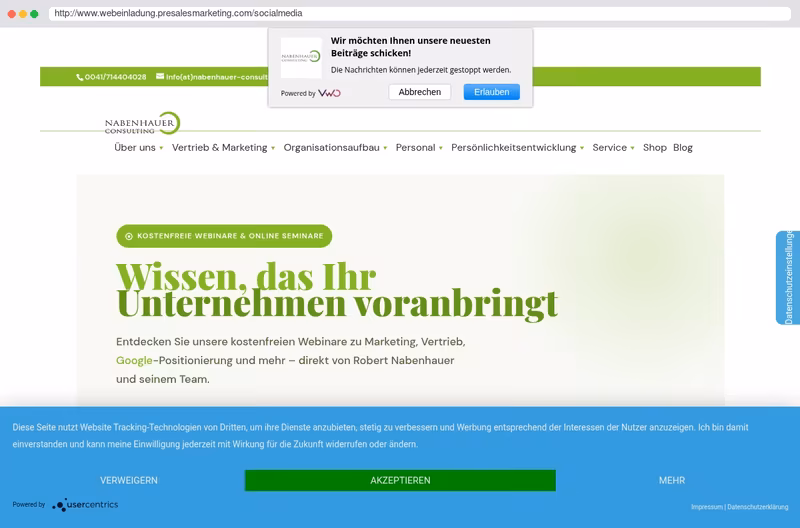This screenshot has width=800, height=528.
Task: Expand the Organisationsaufbau dropdown arrow
Action: coord(385,148)
